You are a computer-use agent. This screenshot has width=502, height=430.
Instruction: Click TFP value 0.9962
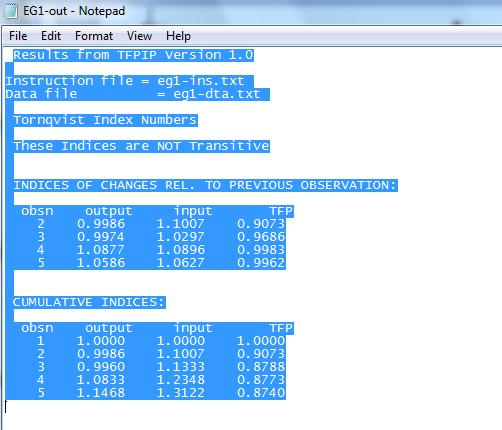261,263
